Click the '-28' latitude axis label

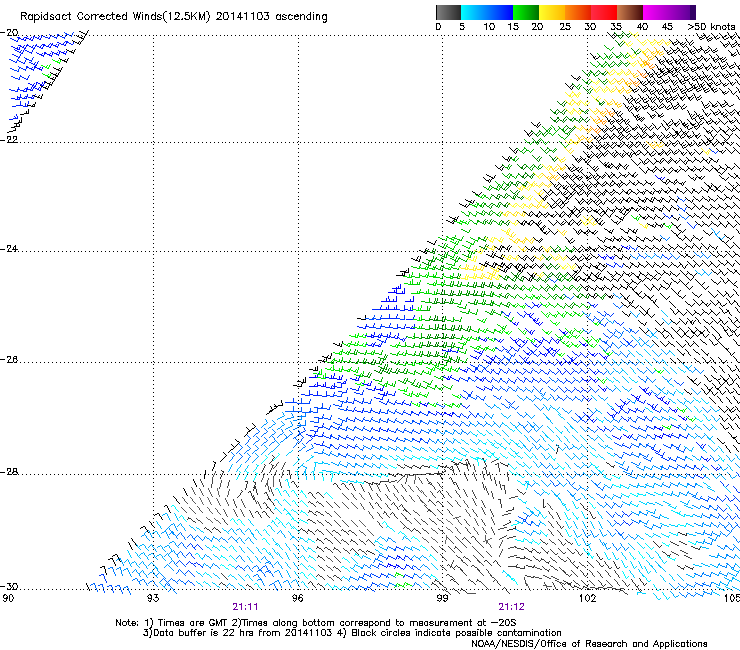(9, 472)
